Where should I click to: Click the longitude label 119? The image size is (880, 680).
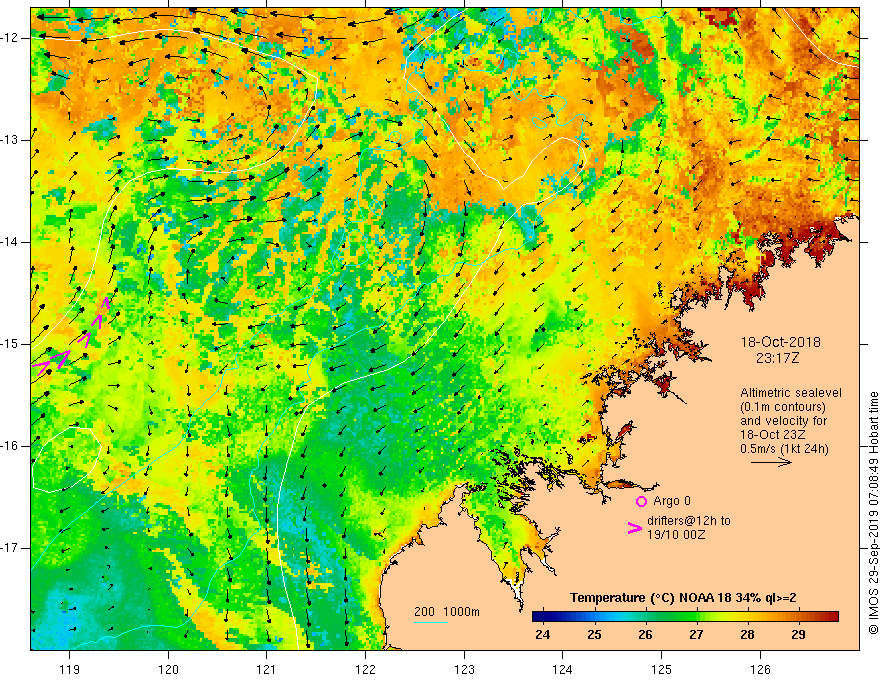pyautogui.click(x=70, y=669)
